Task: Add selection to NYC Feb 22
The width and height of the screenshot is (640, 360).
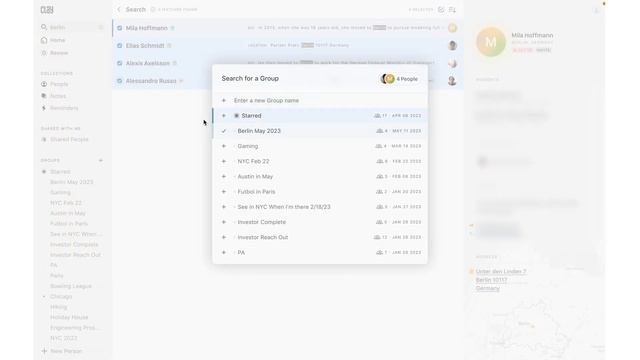Action: (224, 161)
